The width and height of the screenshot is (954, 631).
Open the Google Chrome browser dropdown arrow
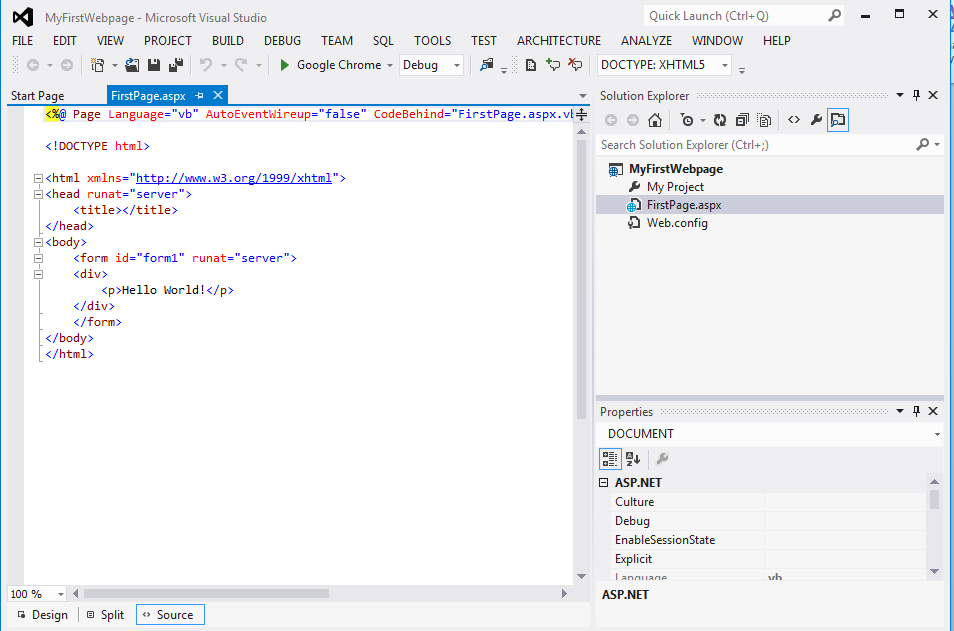389,65
